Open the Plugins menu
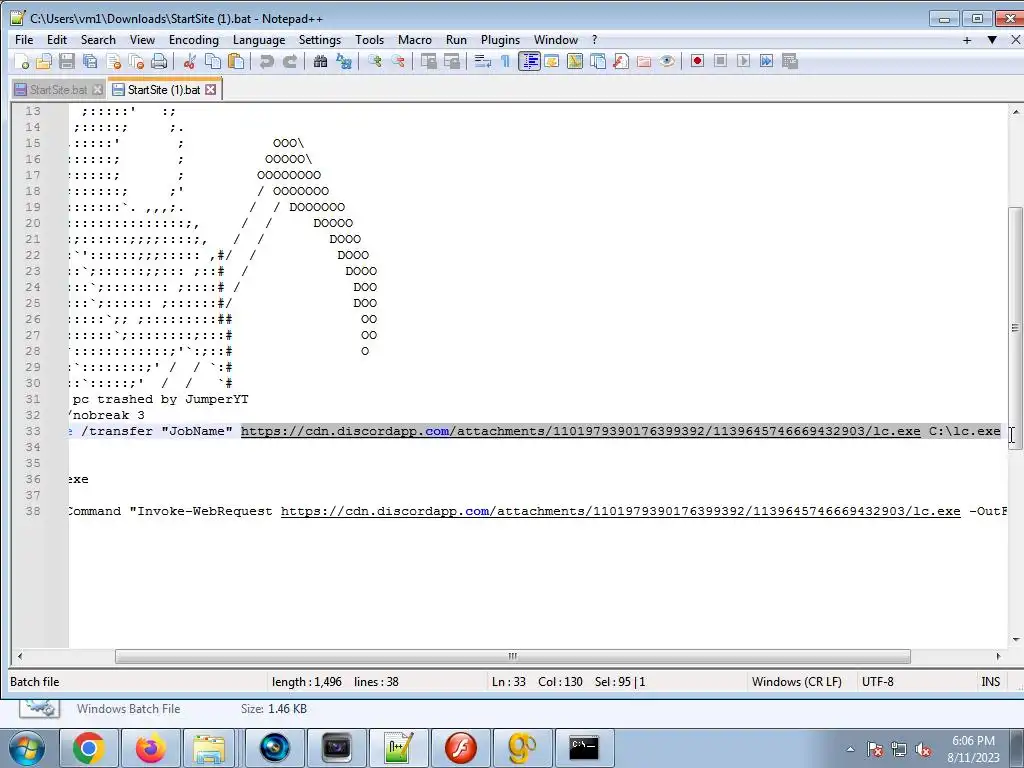Screen dimensions: 1024x768 click(500, 40)
